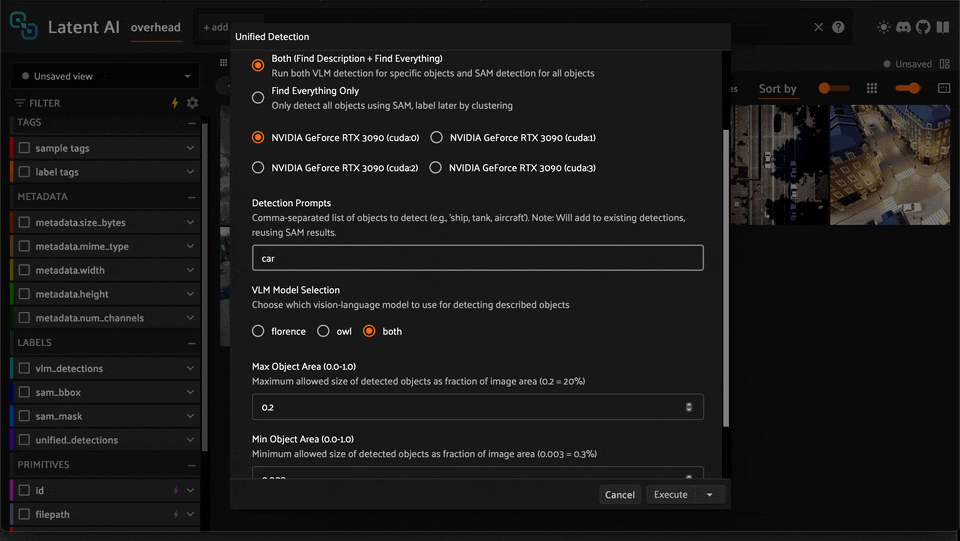
Task: Click the lightning bolt icon beside FILTER
Action: (x=175, y=103)
